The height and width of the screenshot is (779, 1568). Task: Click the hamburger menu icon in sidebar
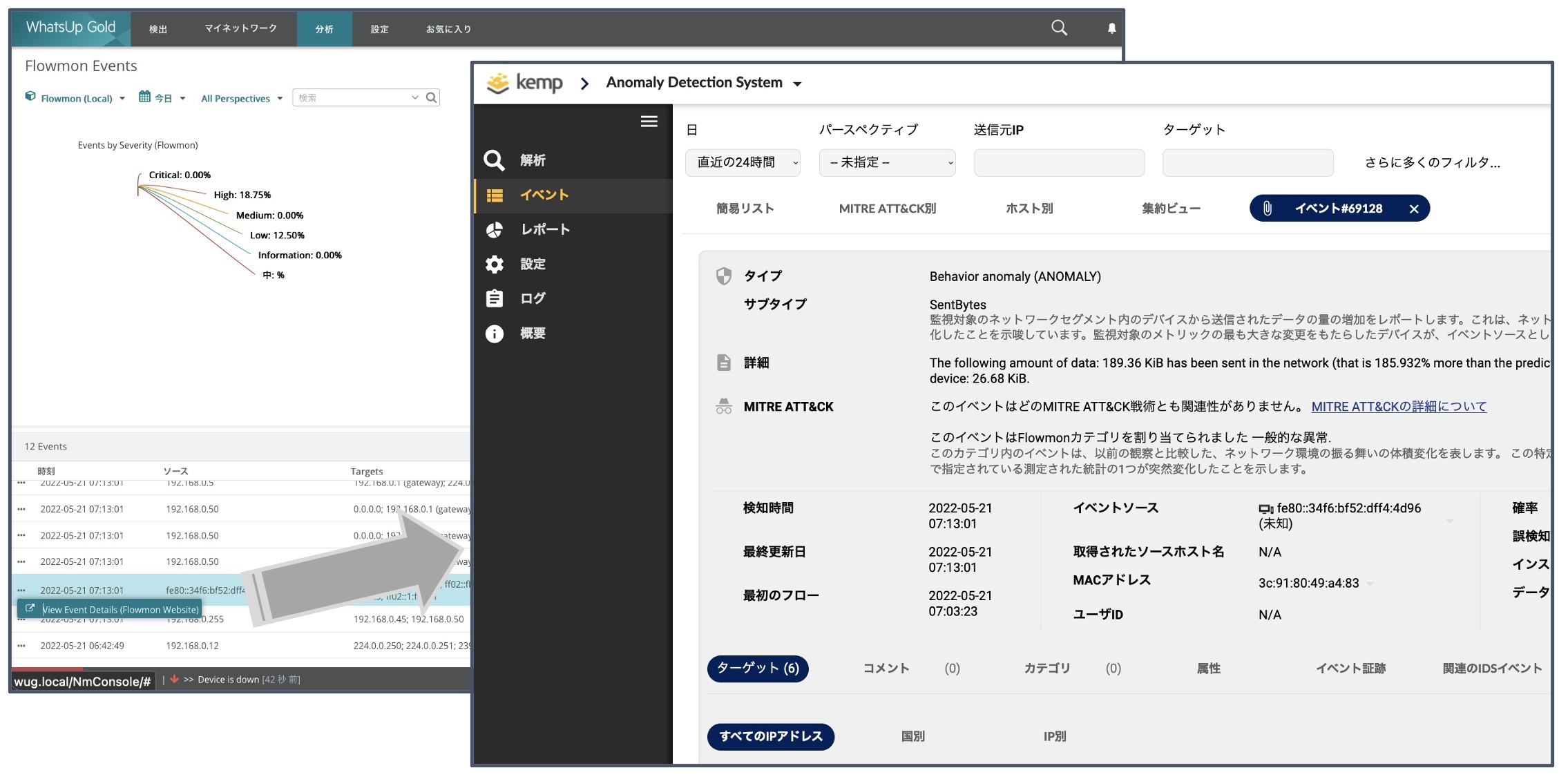coord(649,122)
